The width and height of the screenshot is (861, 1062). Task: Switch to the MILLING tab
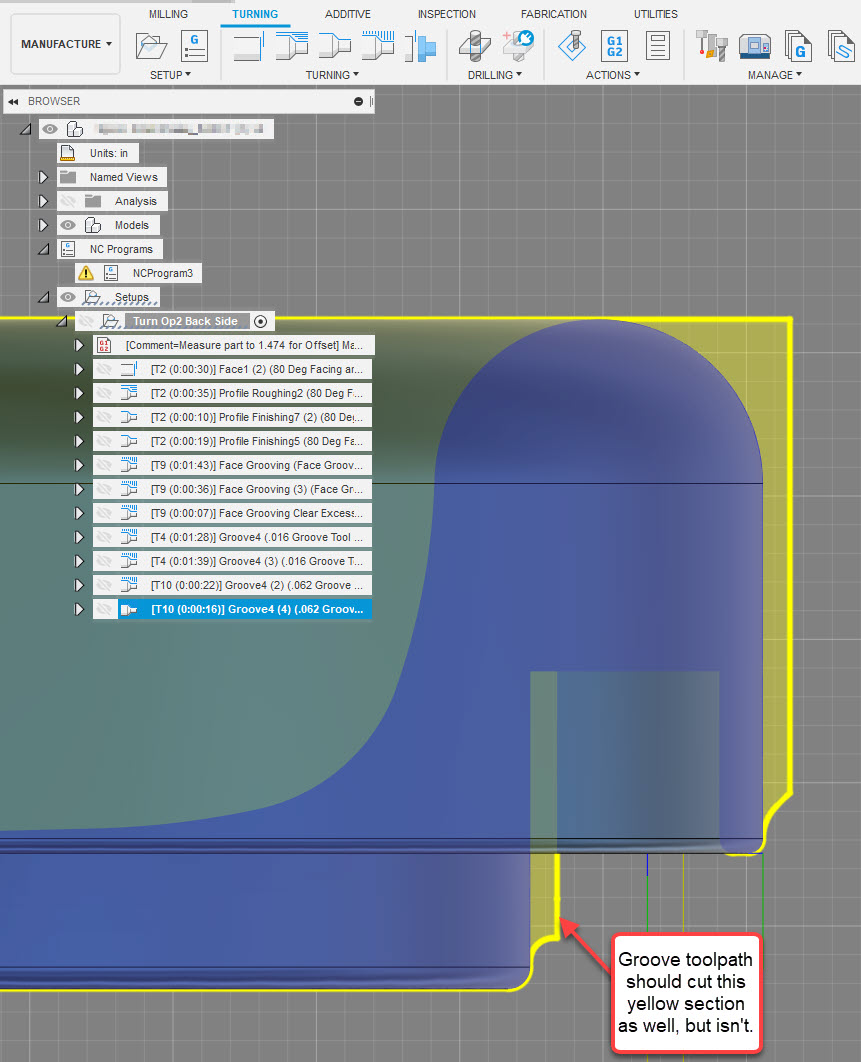[167, 13]
